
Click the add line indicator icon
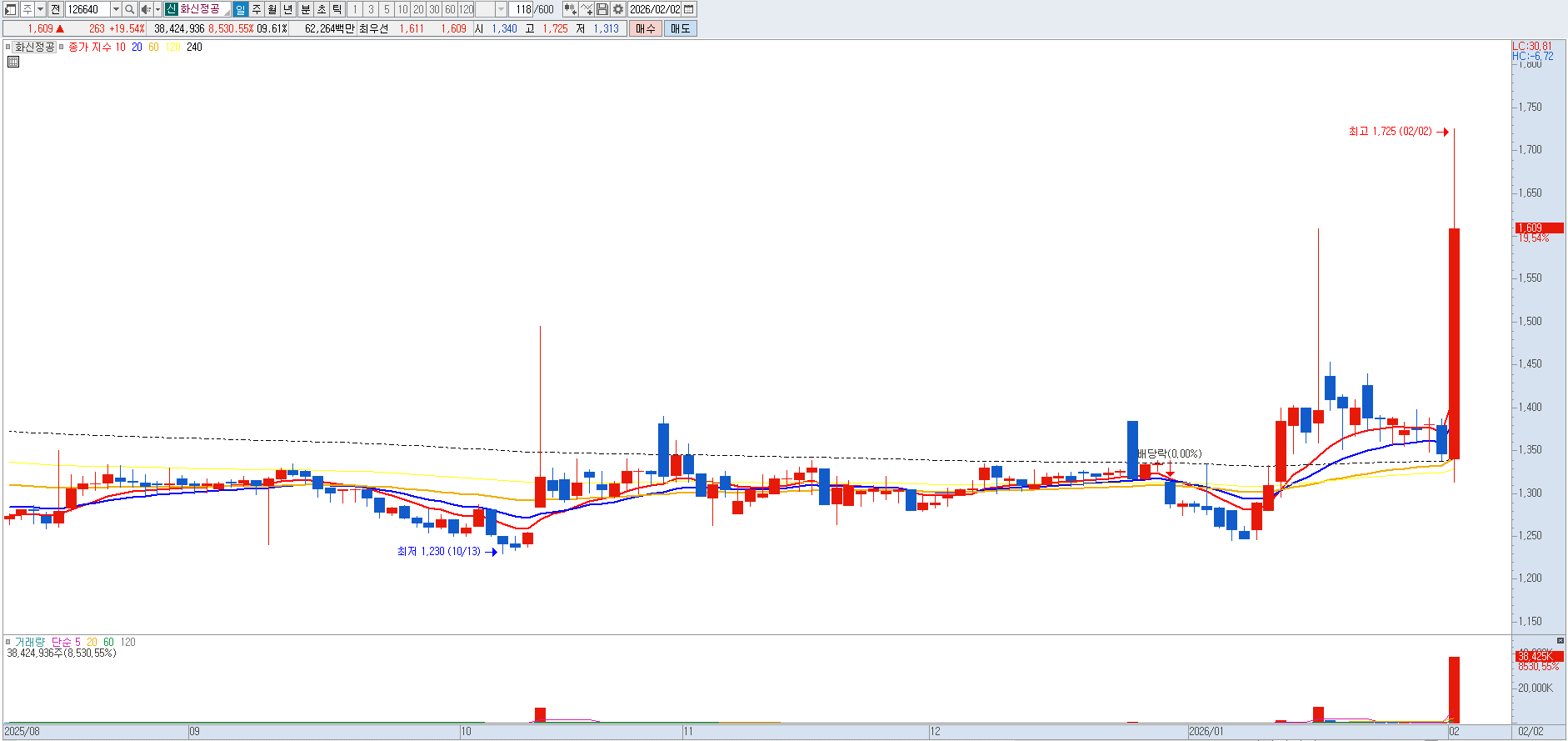(x=587, y=9)
